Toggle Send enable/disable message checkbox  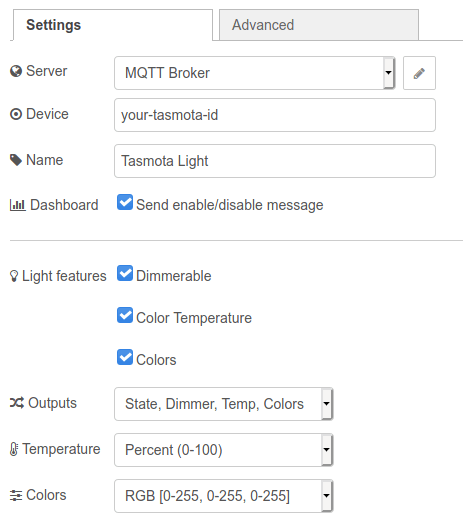click(x=125, y=202)
